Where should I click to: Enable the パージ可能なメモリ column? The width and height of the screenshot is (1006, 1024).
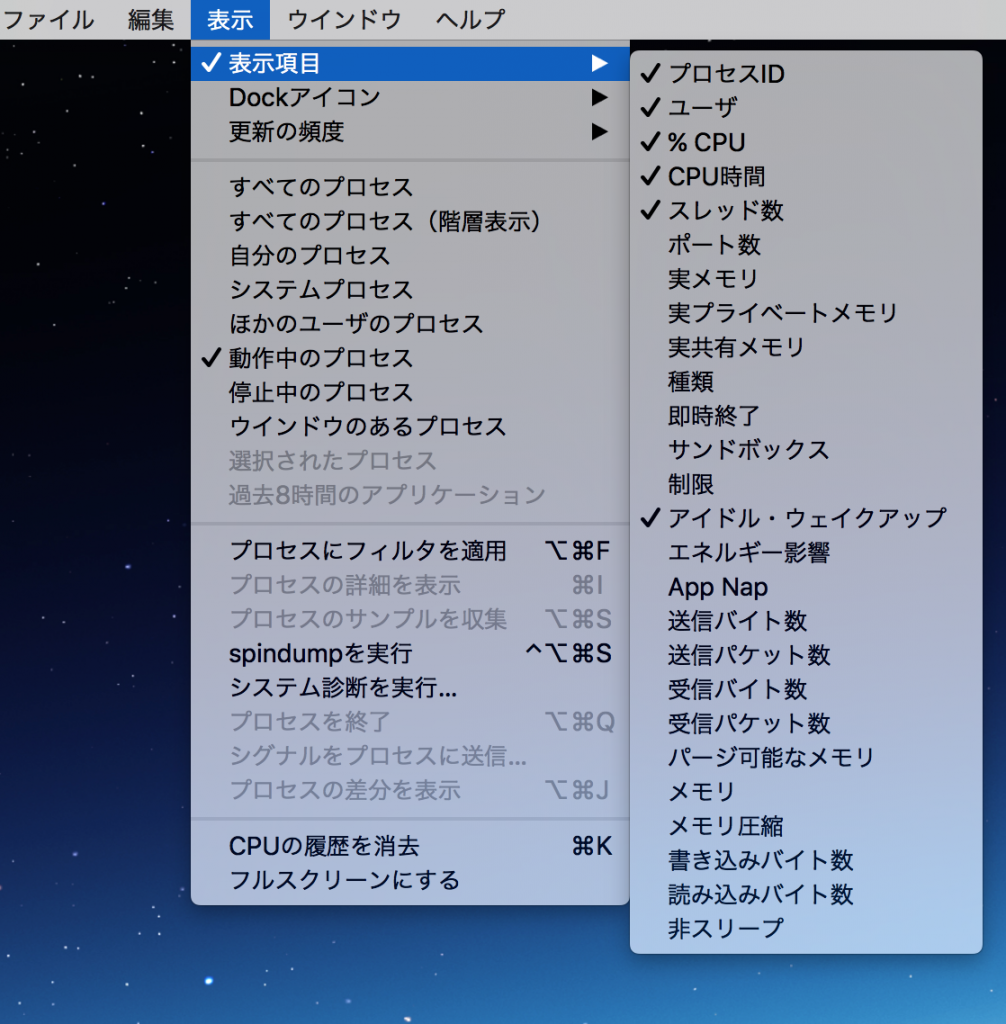(x=806, y=758)
